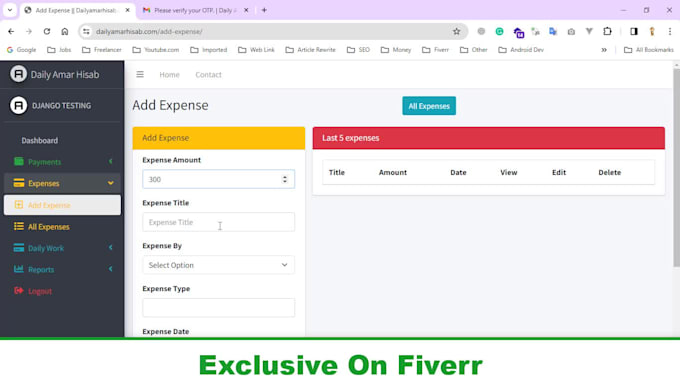Open the Extensions puzzle icon
Viewport: 680px width, 383px height.
pyautogui.click(x=607, y=31)
